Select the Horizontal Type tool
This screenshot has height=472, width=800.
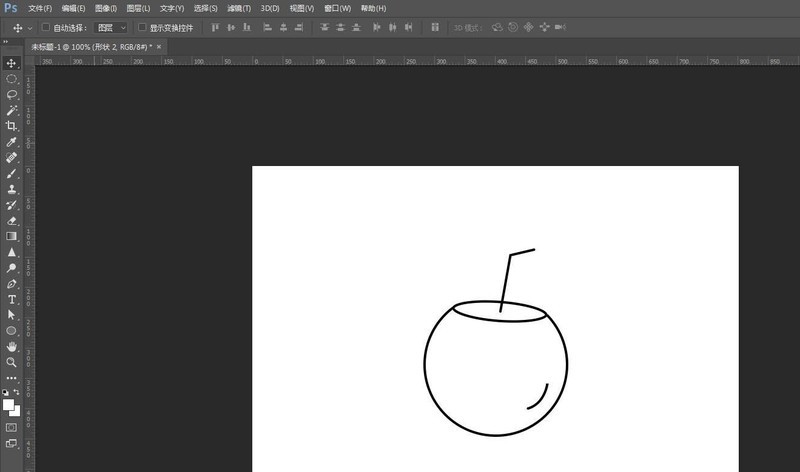point(12,299)
